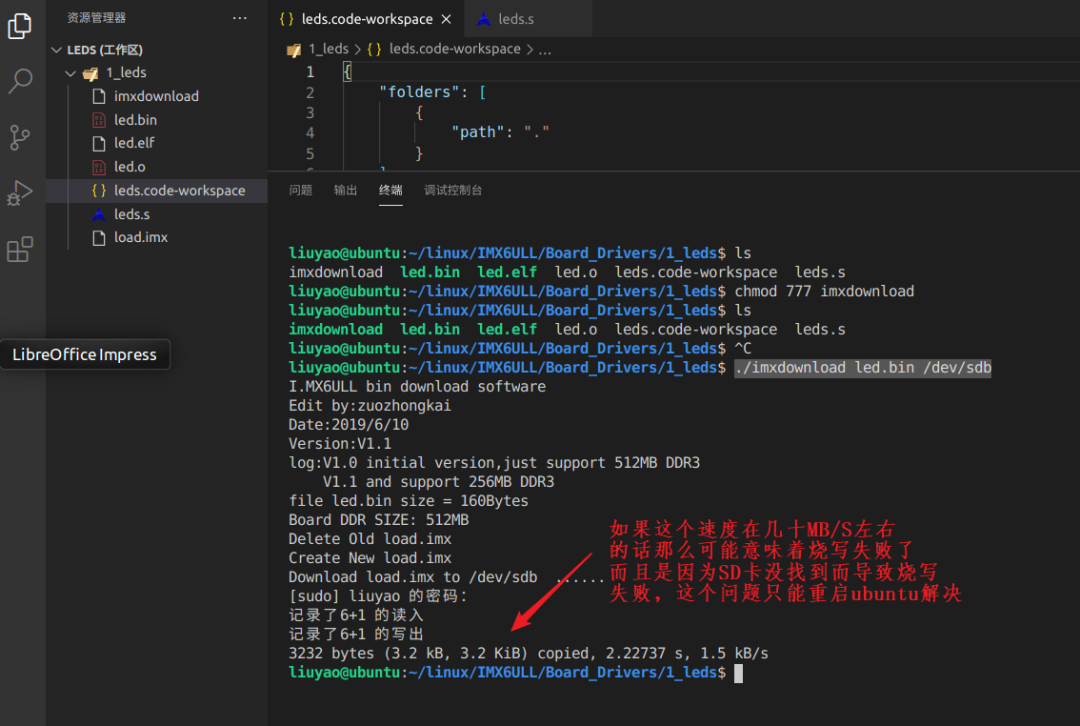1080x726 pixels.
Task: Click 1_leds in the breadcrumb
Action: [329, 49]
